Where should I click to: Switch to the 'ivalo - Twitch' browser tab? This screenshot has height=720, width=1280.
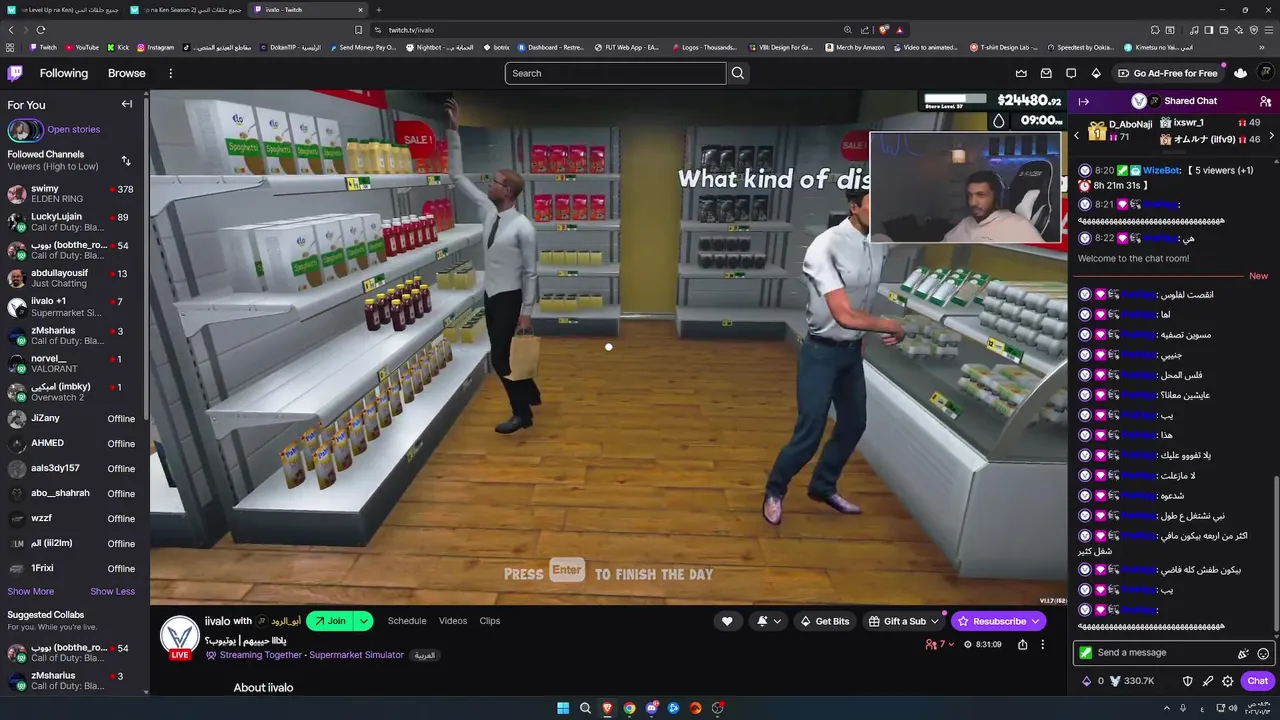[310, 9]
